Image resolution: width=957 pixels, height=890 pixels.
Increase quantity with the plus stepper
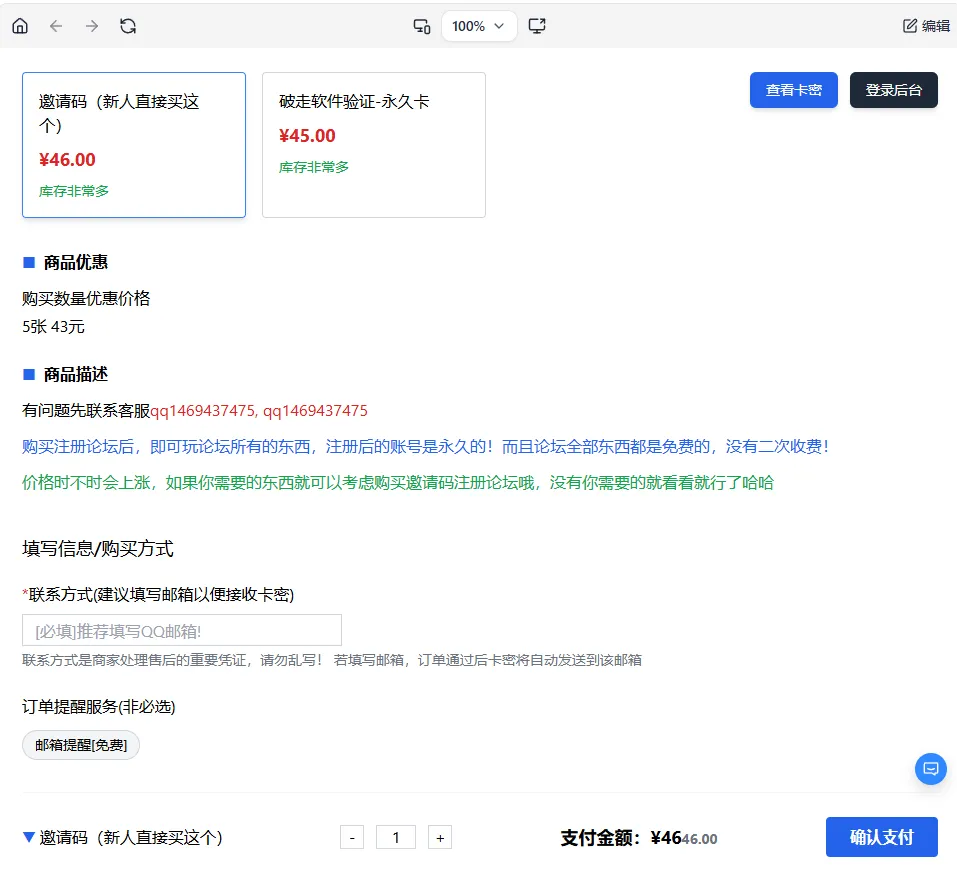click(x=440, y=837)
